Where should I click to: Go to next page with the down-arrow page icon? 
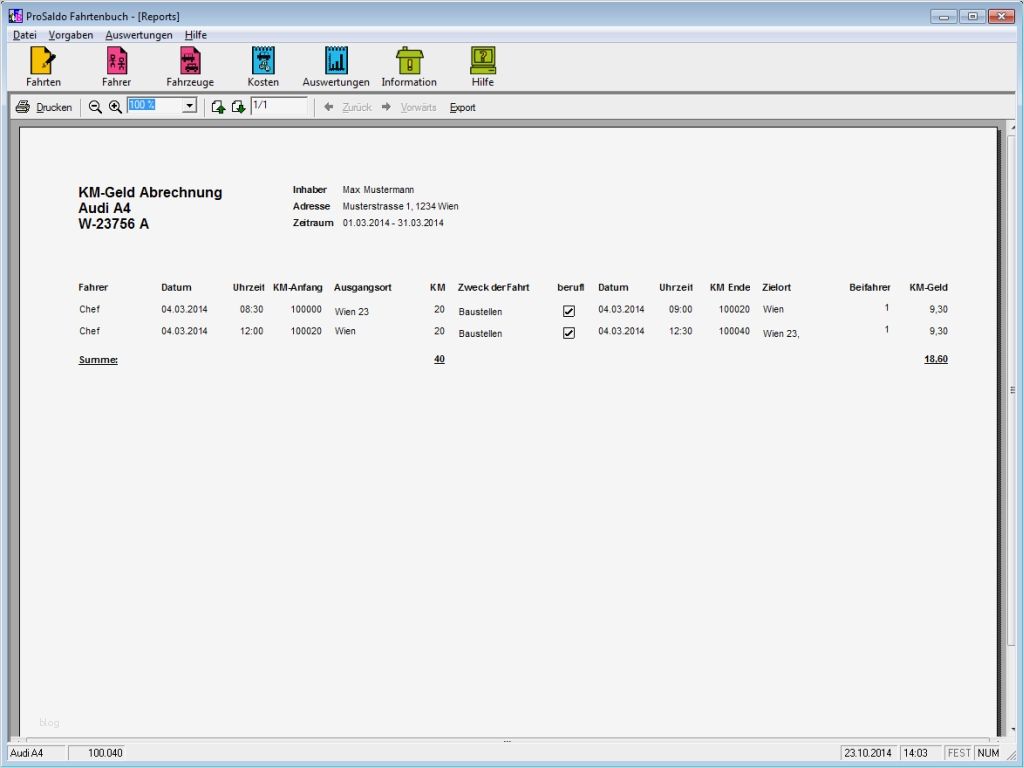(238, 107)
